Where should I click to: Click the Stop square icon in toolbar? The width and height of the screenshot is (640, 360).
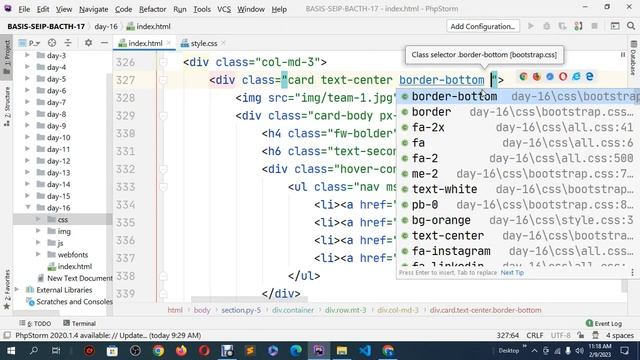pos(595,26)
